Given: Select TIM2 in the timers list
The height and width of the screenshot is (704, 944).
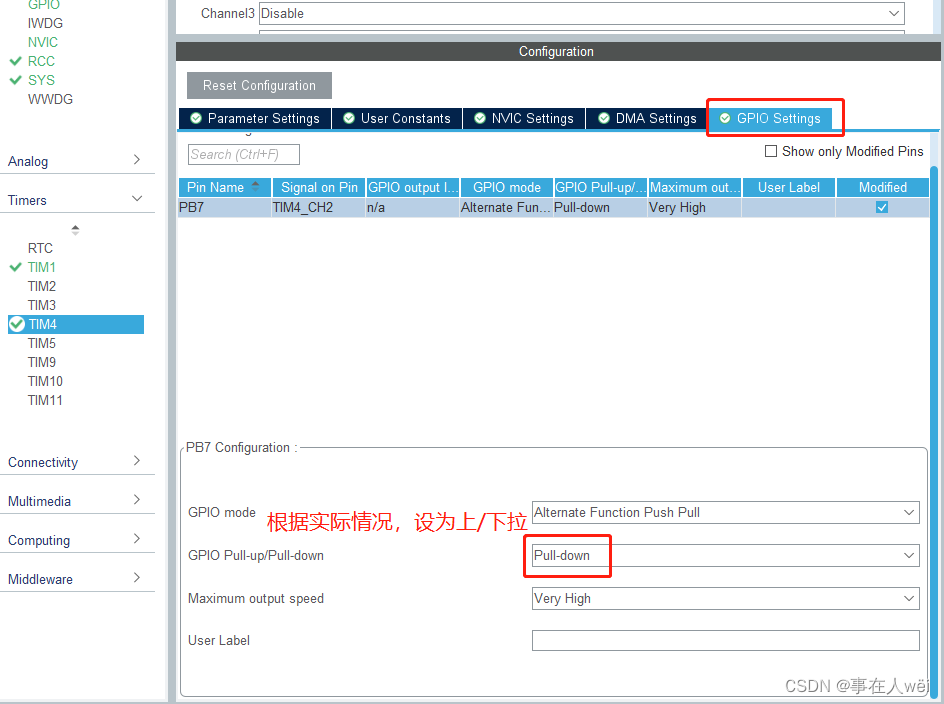Looking at the screenshot, I should coord(42,286).
